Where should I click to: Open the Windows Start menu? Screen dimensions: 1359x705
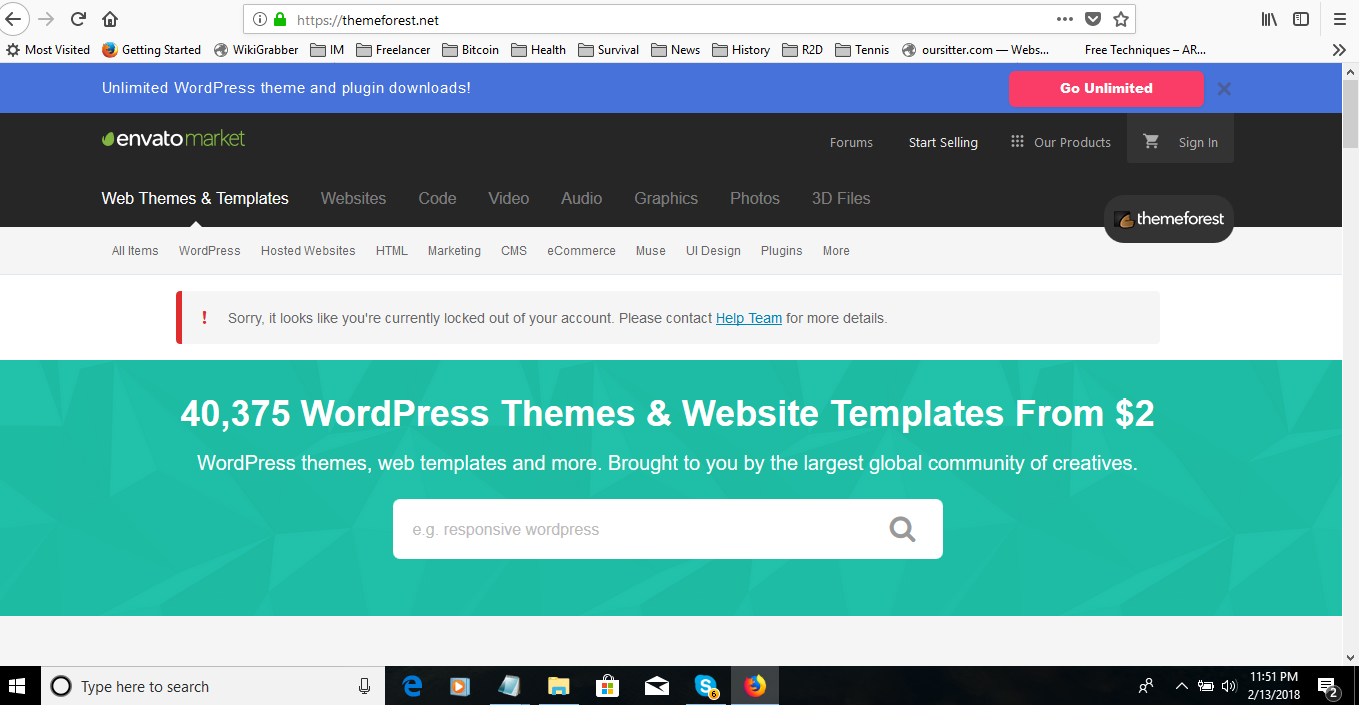(18, 686)
